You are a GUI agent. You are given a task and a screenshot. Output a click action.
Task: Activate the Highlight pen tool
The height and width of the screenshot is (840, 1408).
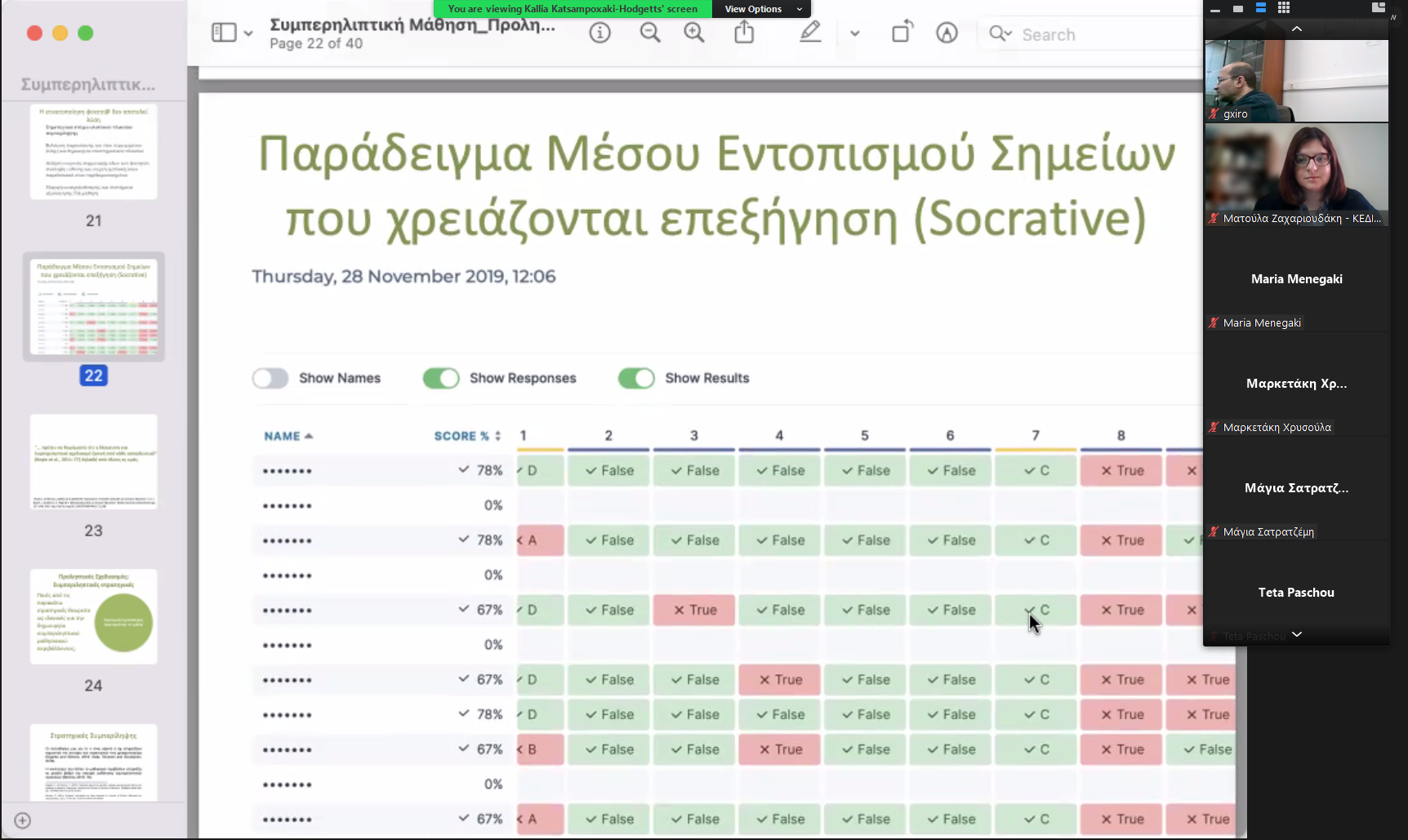pyautogui.click(x=810, y=33)
